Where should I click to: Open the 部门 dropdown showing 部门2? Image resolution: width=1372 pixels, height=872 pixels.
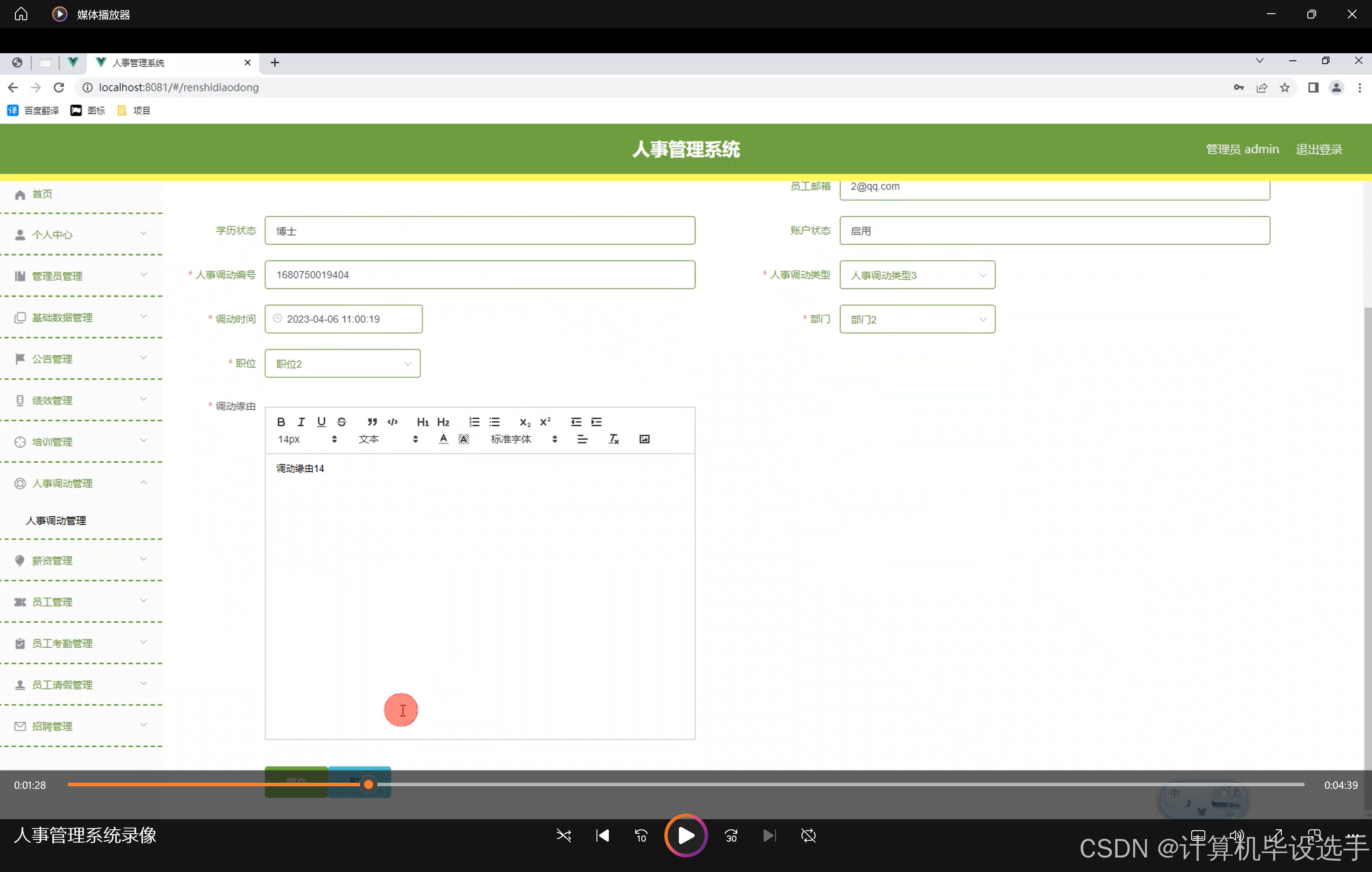coord(917,320)
